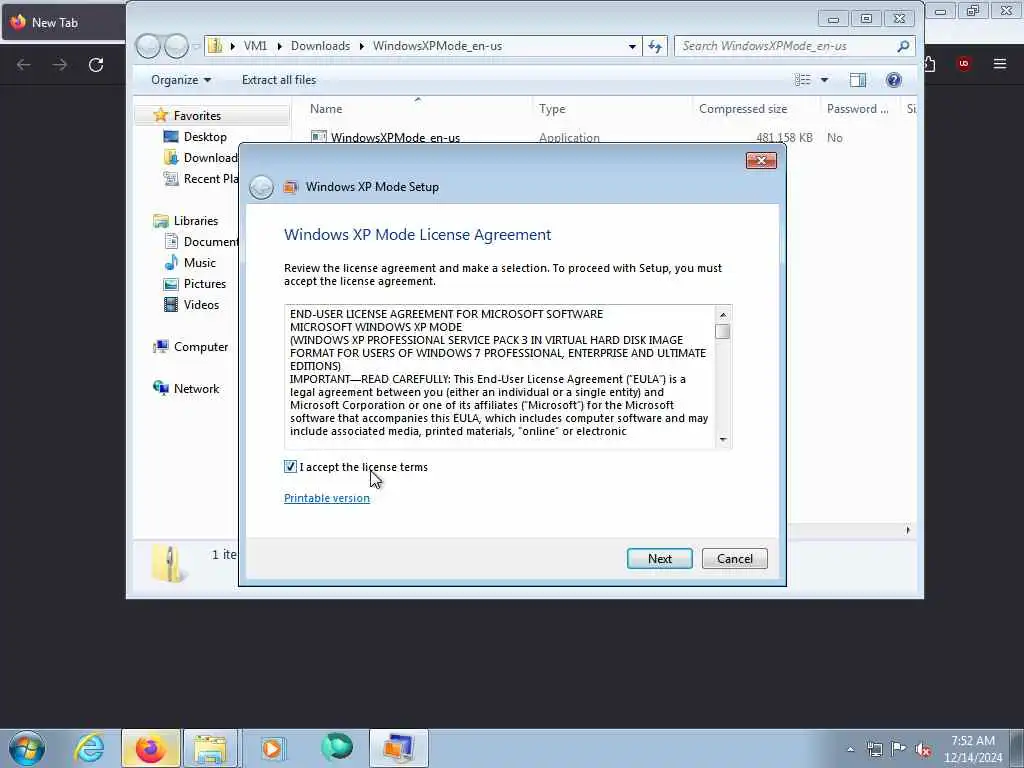Click the setup wizard back arrow
This screenshot has width=1024, height=768.
(x=261, y=187)
